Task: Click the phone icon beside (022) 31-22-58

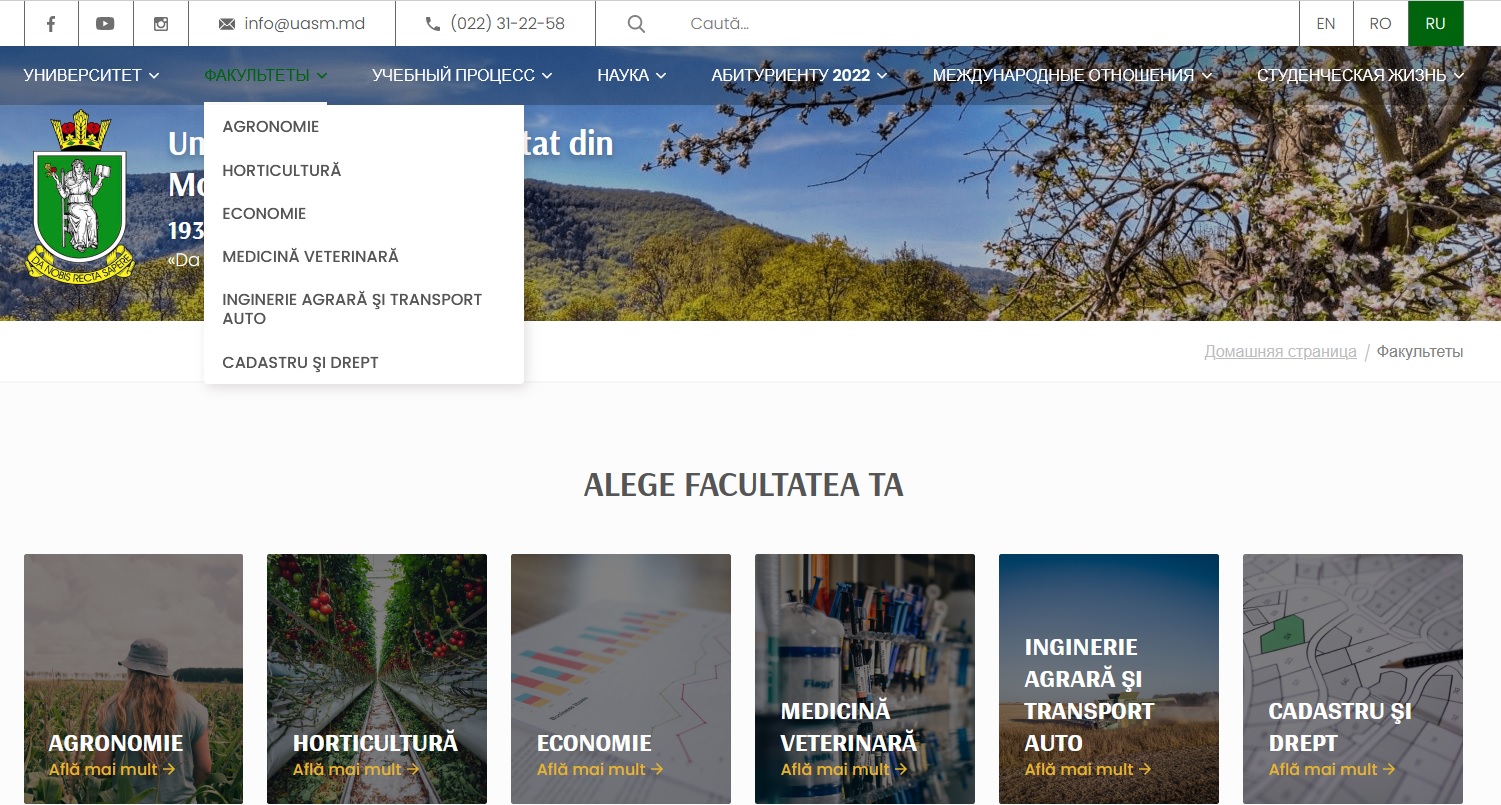Action: tap(433, 24)
